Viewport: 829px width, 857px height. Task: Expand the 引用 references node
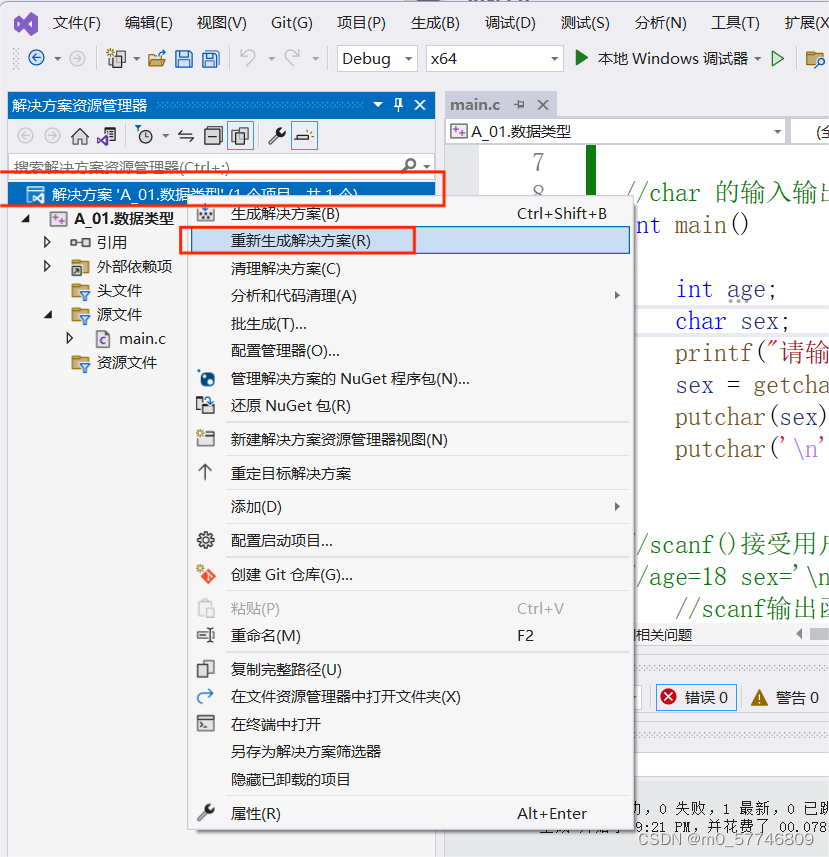pos(47,242)
